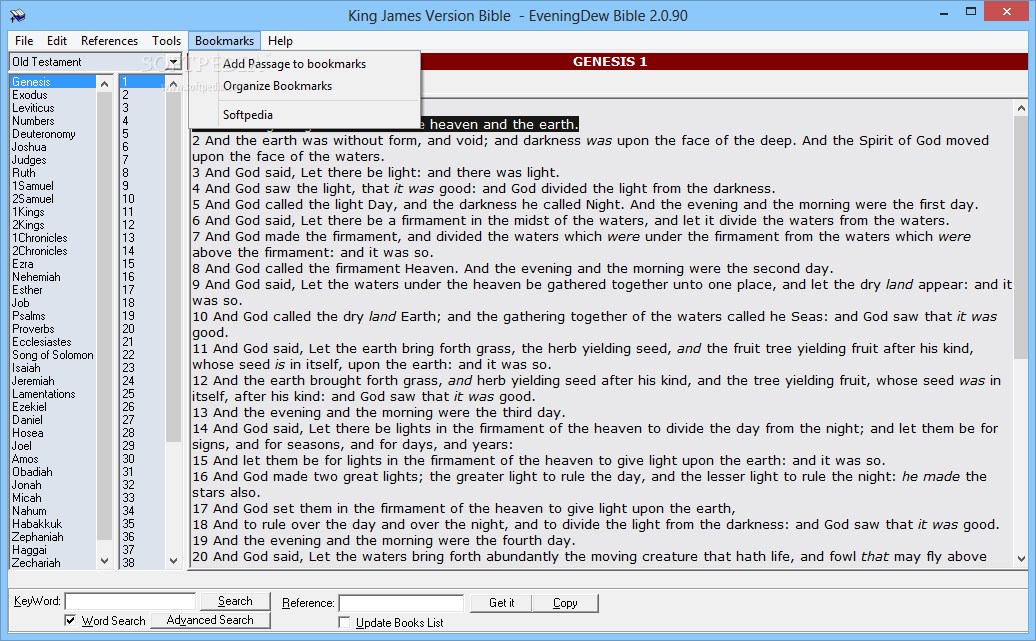Click the chapter list scrollbar thumb
Image resolution: width=1036 pixels, height=641 pixels.
[173, 266]
